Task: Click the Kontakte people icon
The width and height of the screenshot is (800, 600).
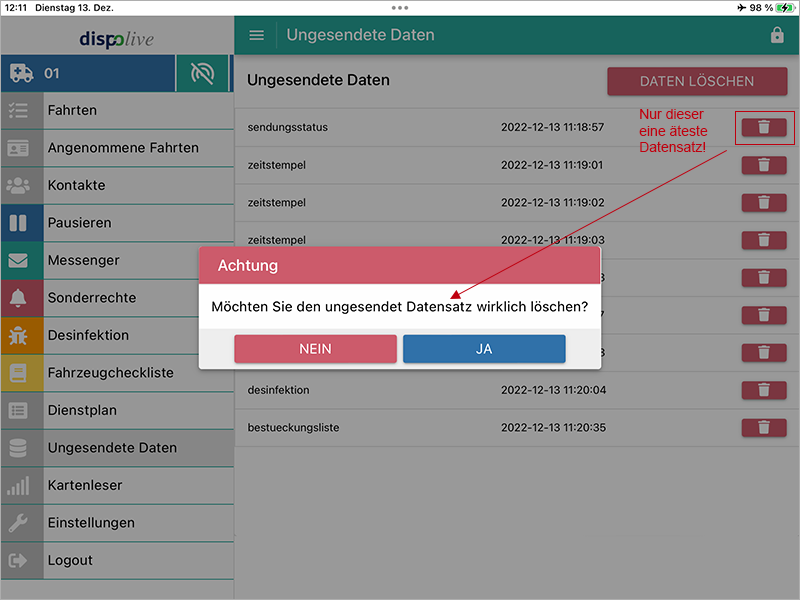Action: click(18, 185)
